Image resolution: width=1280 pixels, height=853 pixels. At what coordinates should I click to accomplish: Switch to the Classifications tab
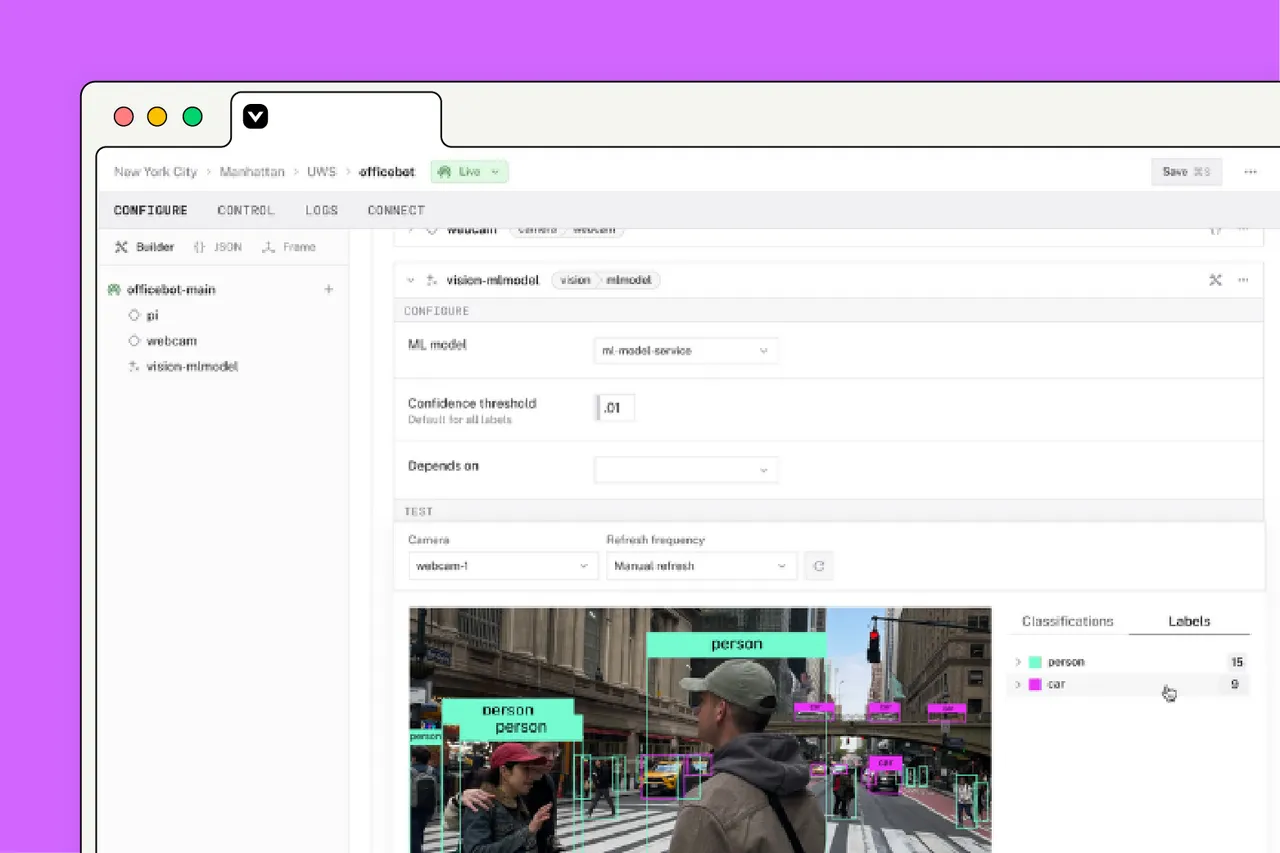(1067, 621)
